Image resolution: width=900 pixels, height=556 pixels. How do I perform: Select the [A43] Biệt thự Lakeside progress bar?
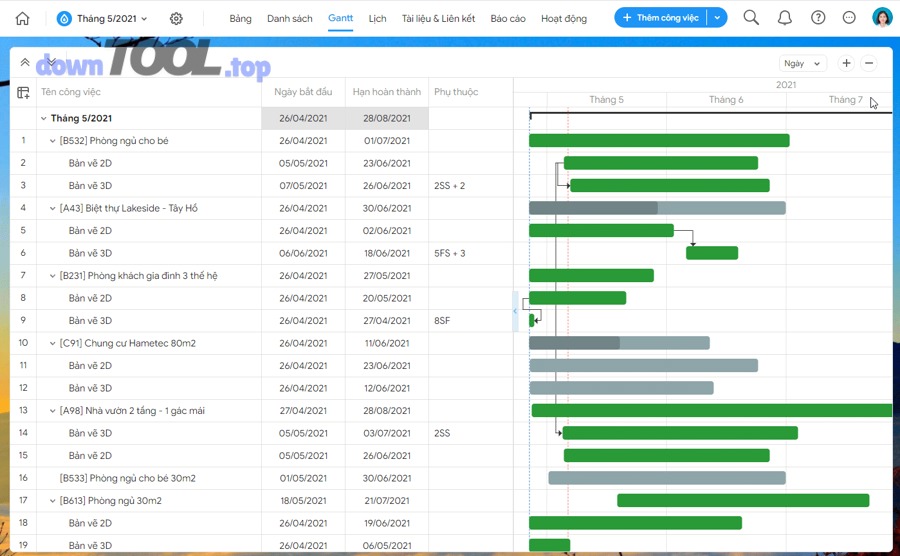(x=657, y=208)
